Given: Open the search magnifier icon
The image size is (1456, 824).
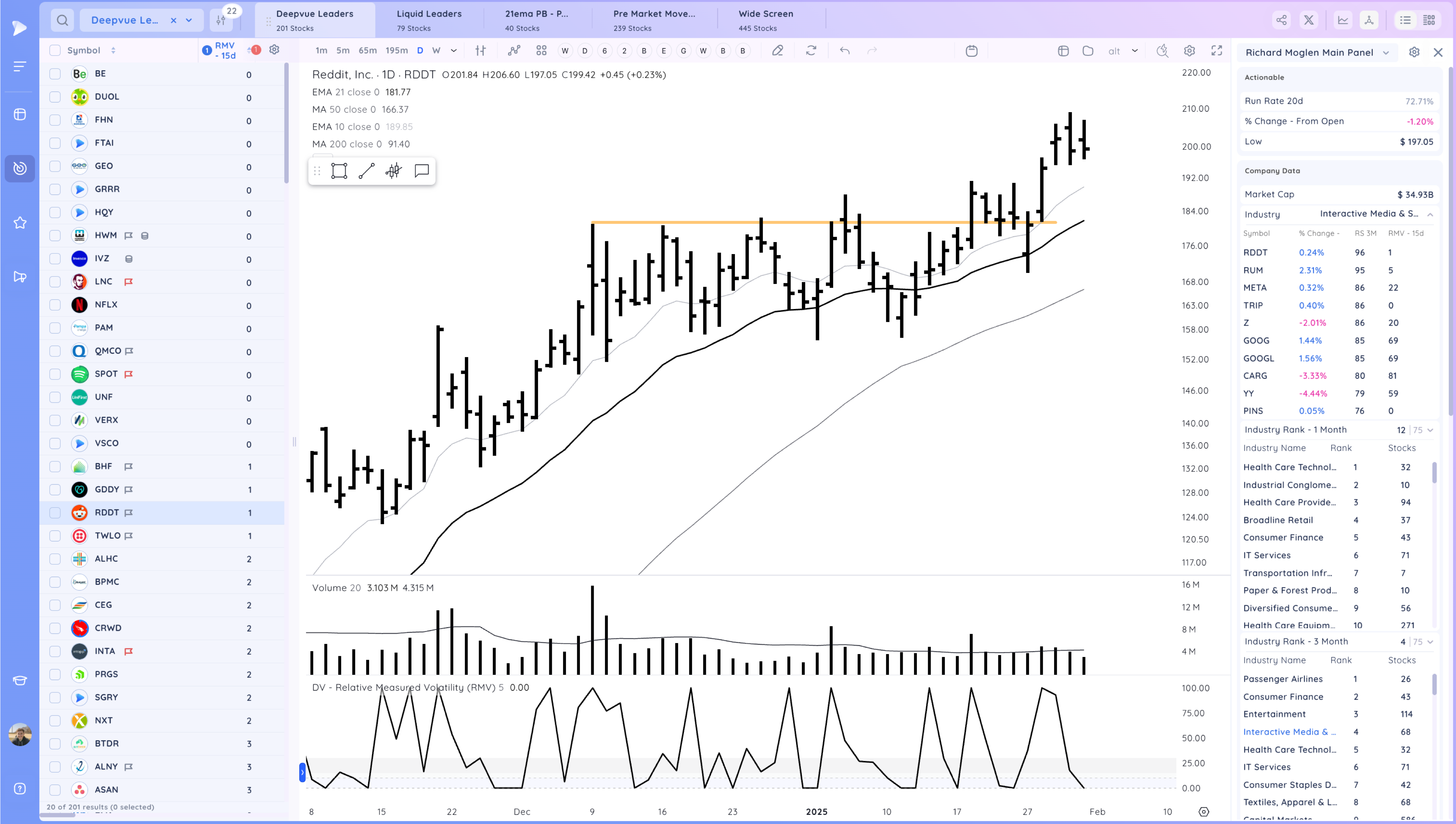Looking at the screenshot, I should pos(62,20).
